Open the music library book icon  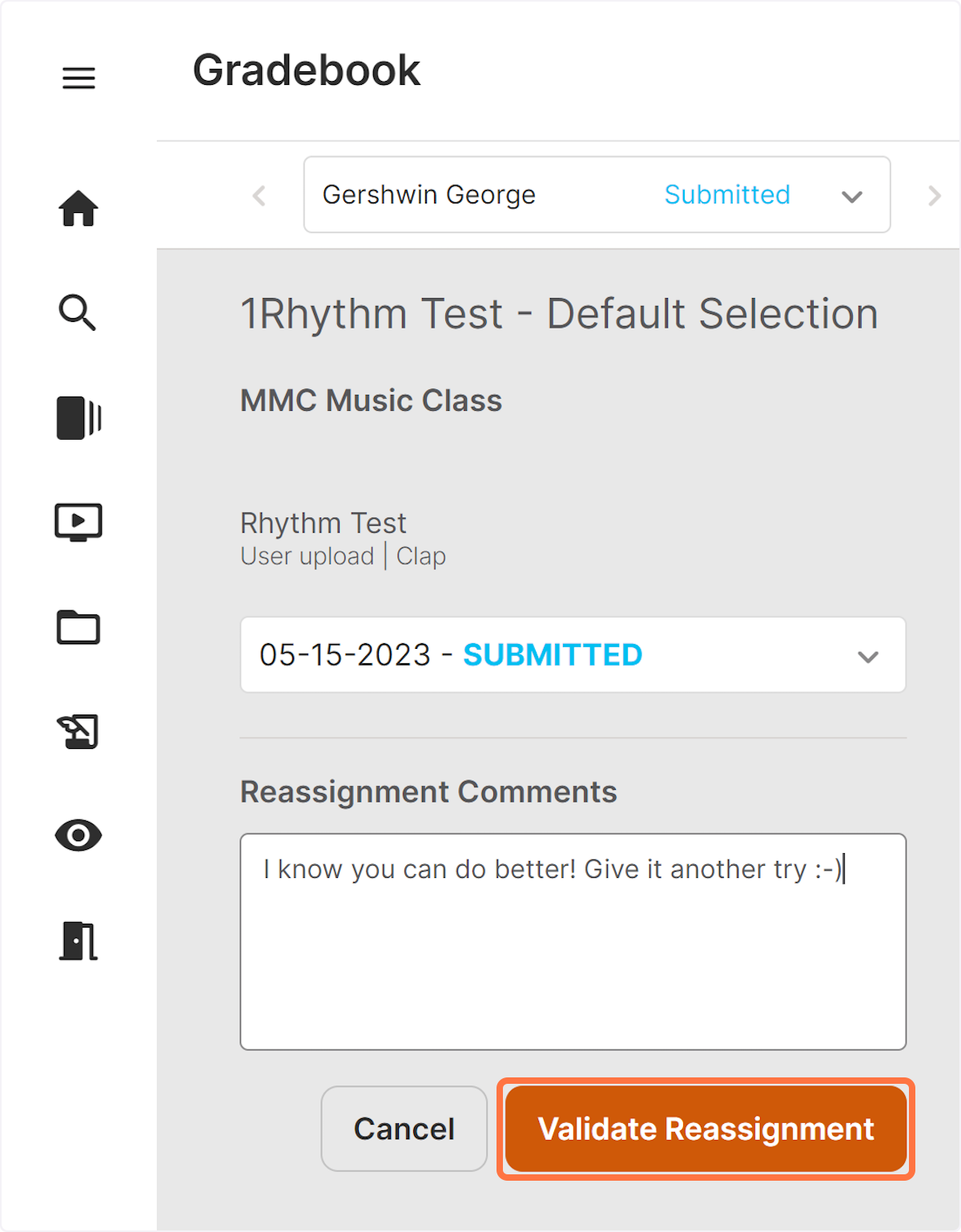(78, 417)
